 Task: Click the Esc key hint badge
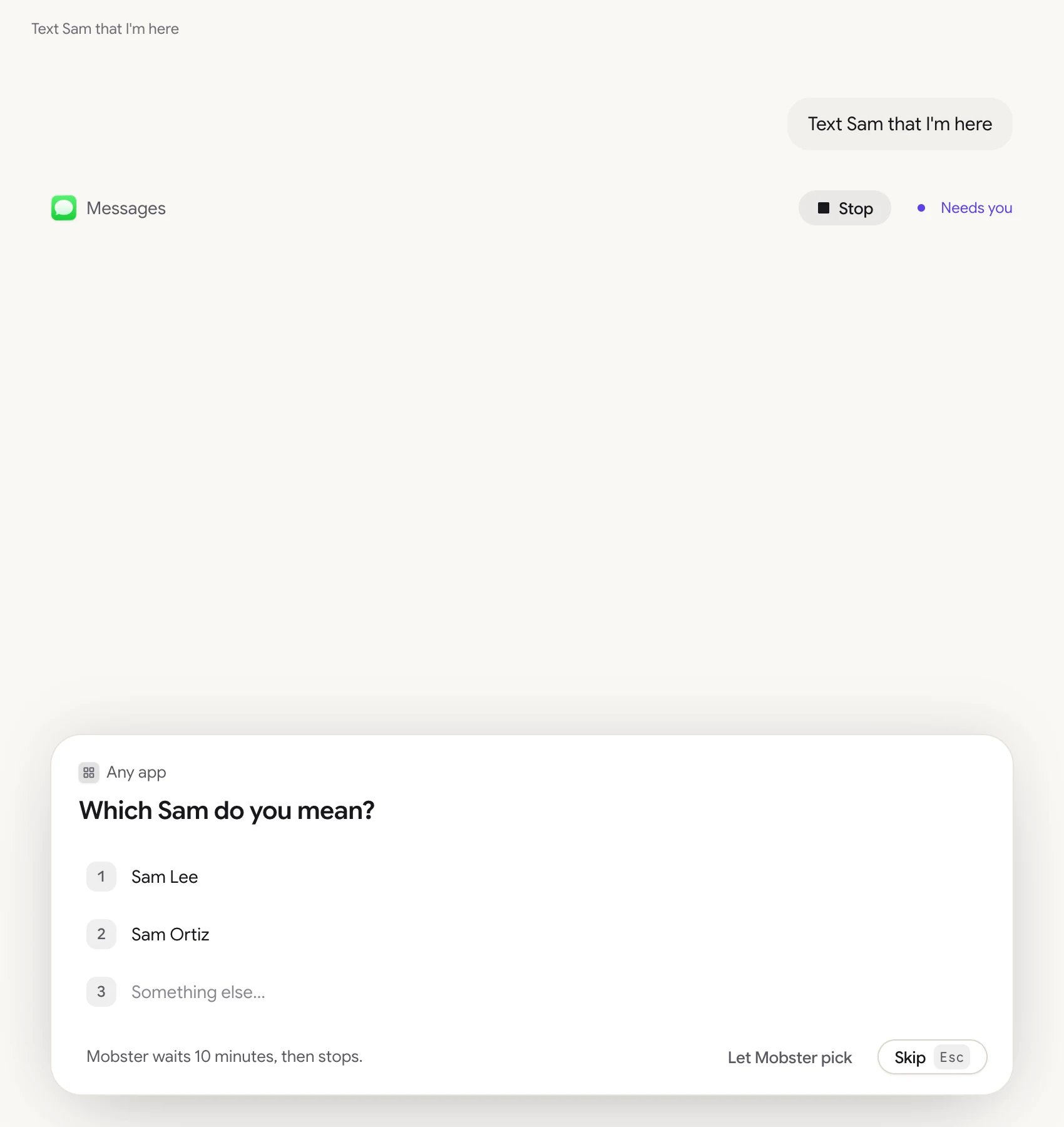tap(951, 1058)
